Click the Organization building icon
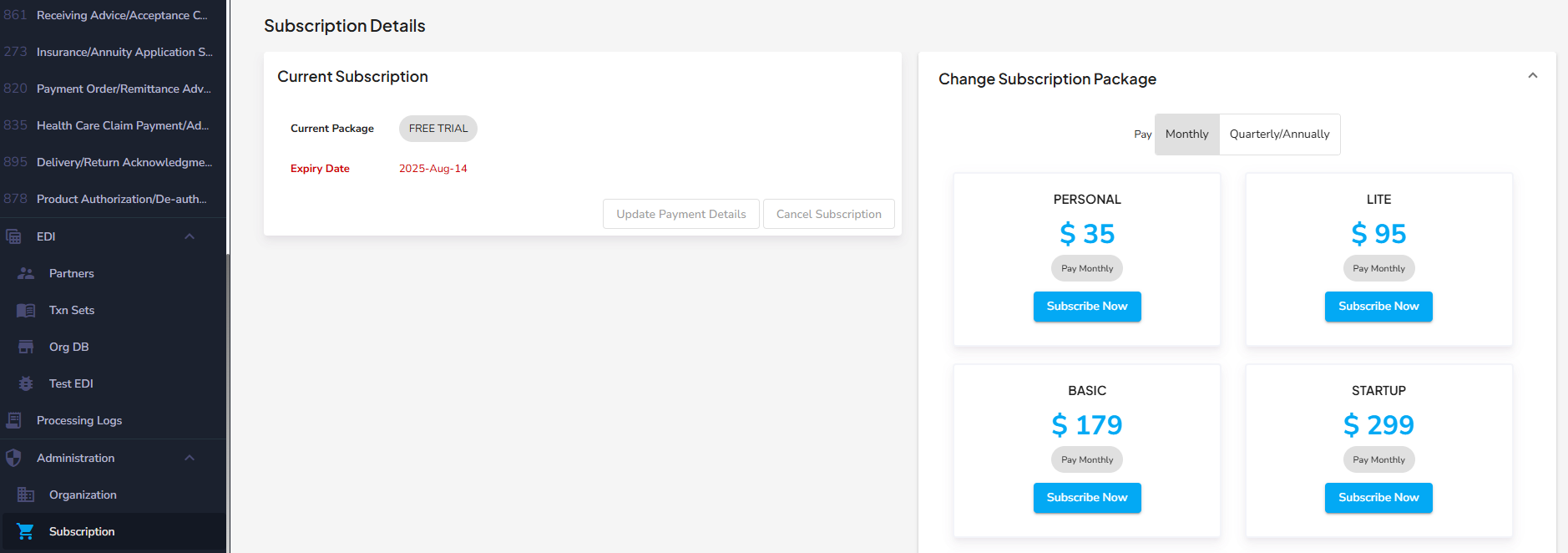 click(26, 495)
